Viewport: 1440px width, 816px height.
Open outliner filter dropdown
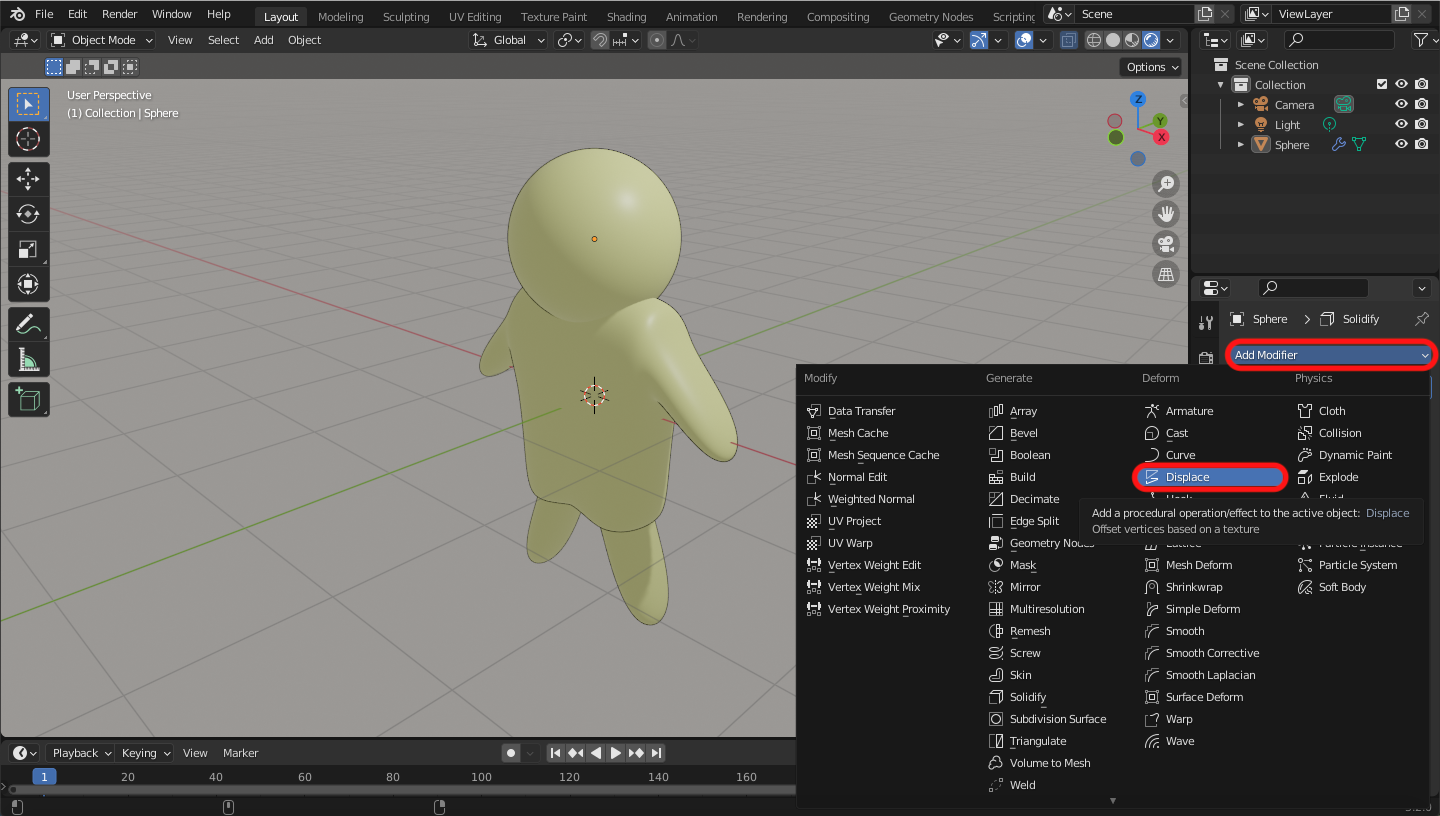[1424, 40]
